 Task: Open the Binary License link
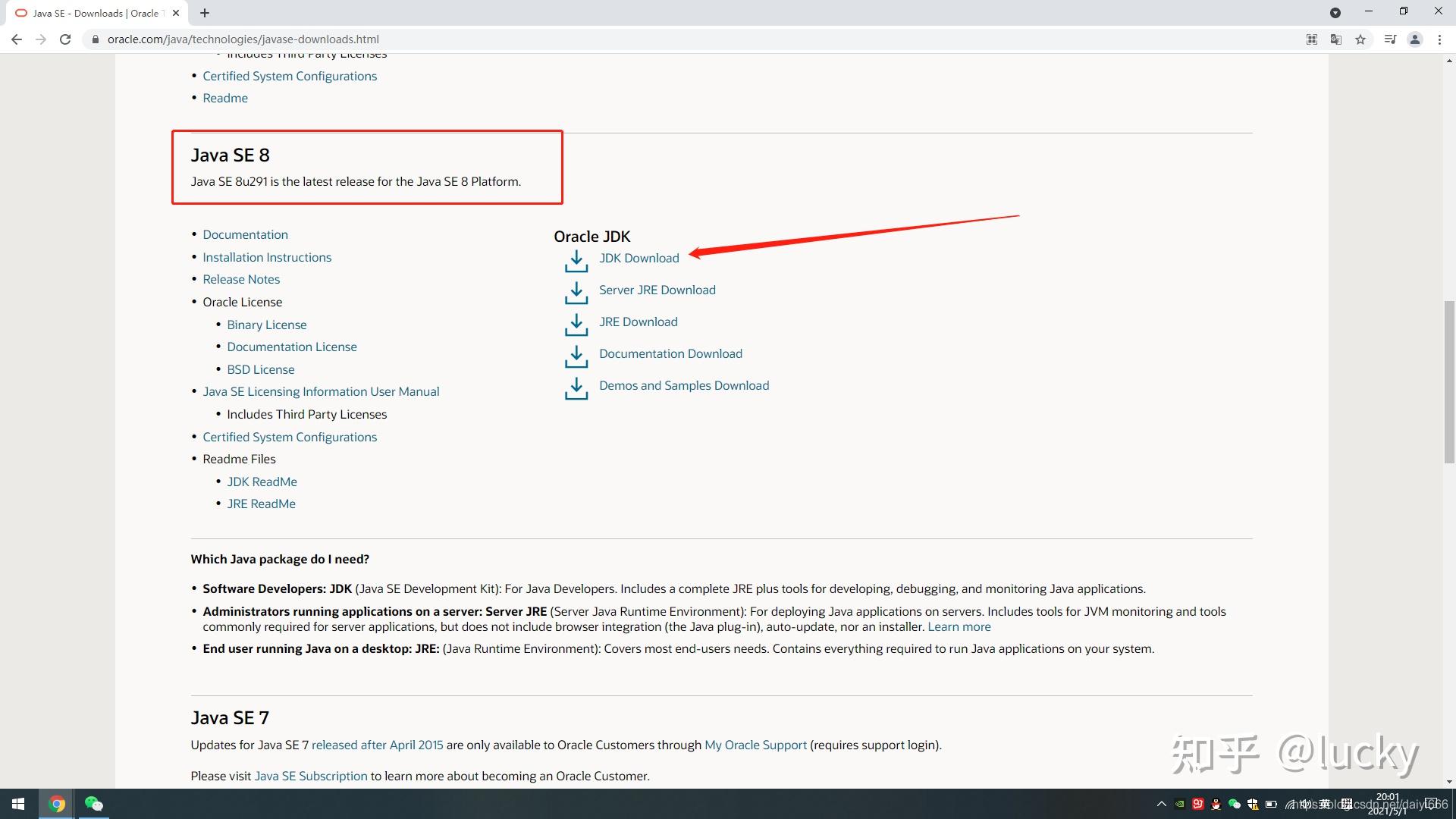[x=267, y=325]
